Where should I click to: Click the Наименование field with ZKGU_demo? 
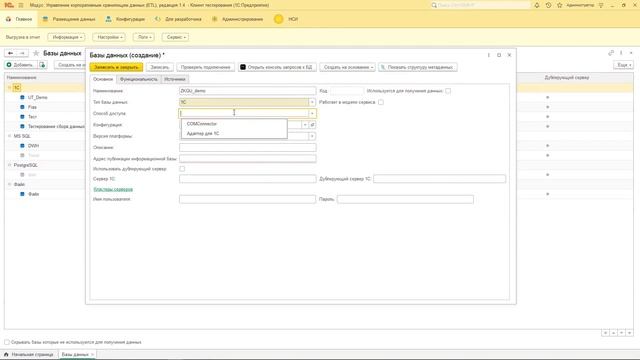coord(247,91)
